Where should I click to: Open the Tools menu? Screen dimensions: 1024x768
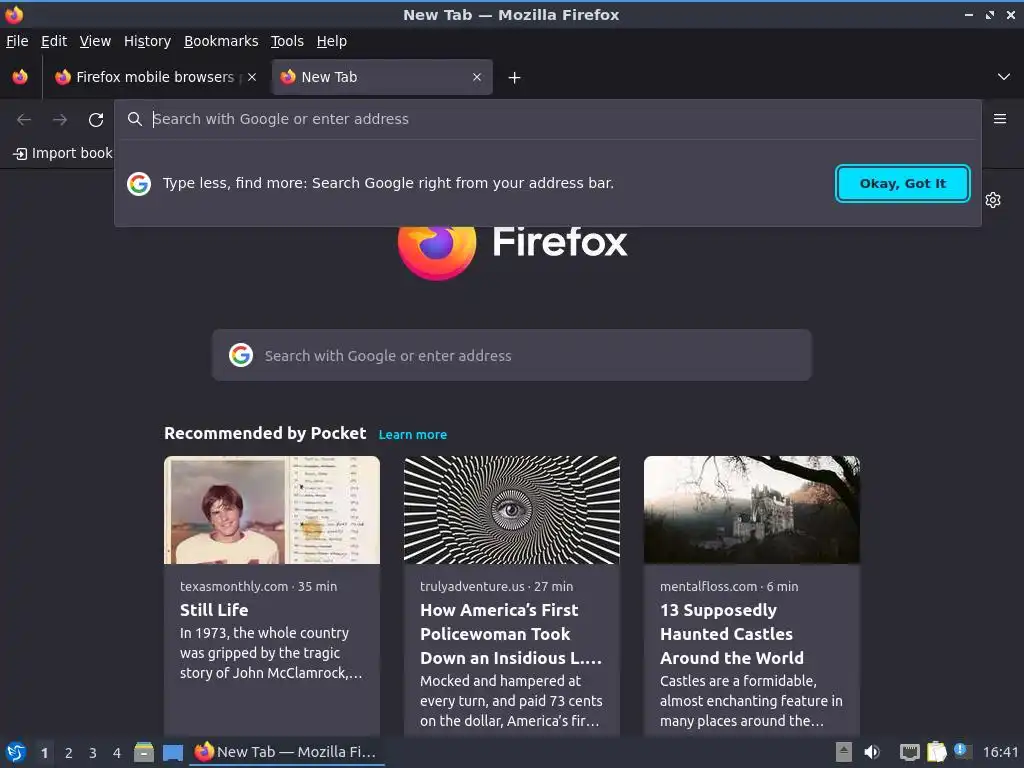point(287,41)
